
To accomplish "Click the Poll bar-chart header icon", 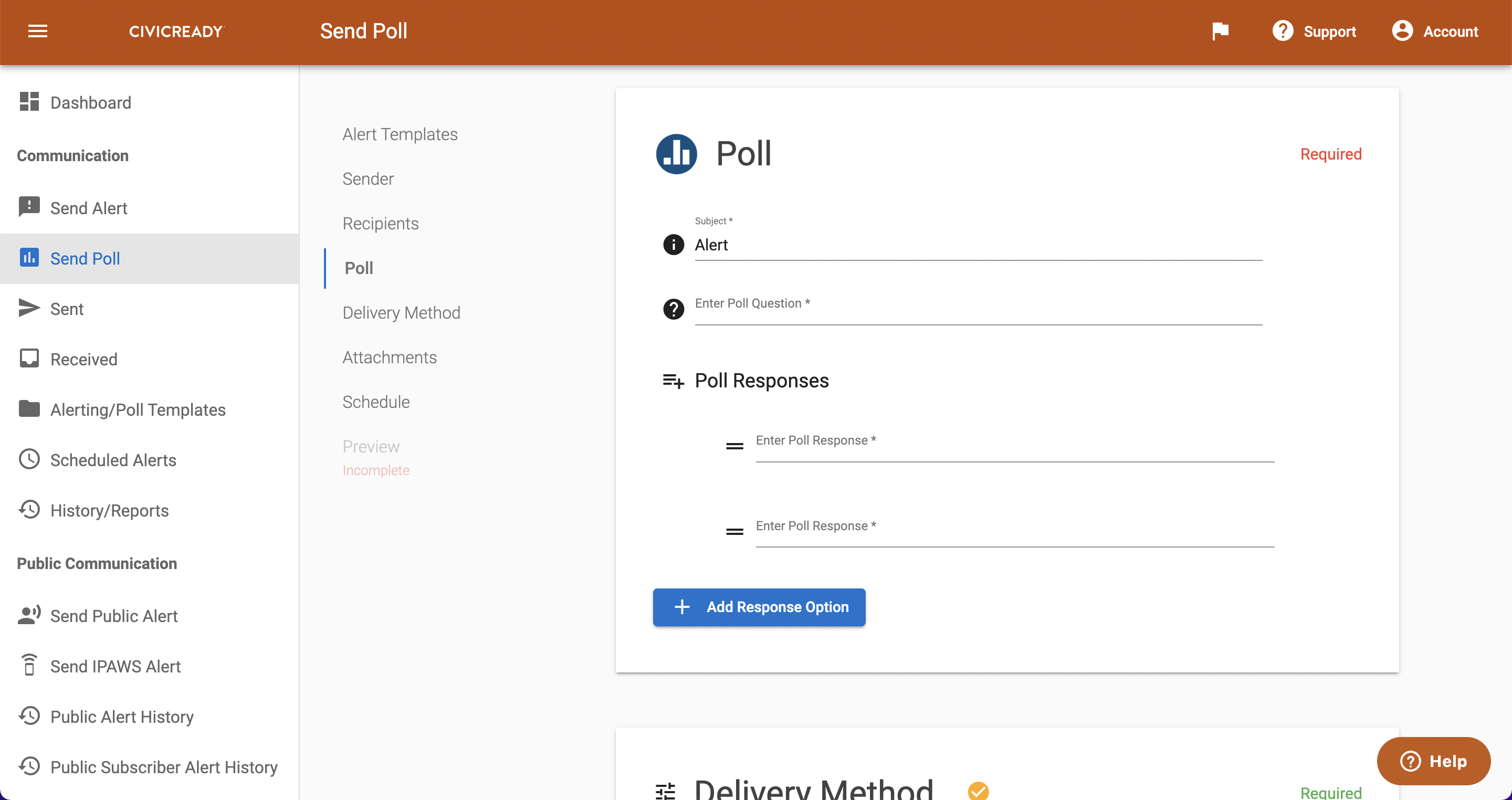I will 676,154.
